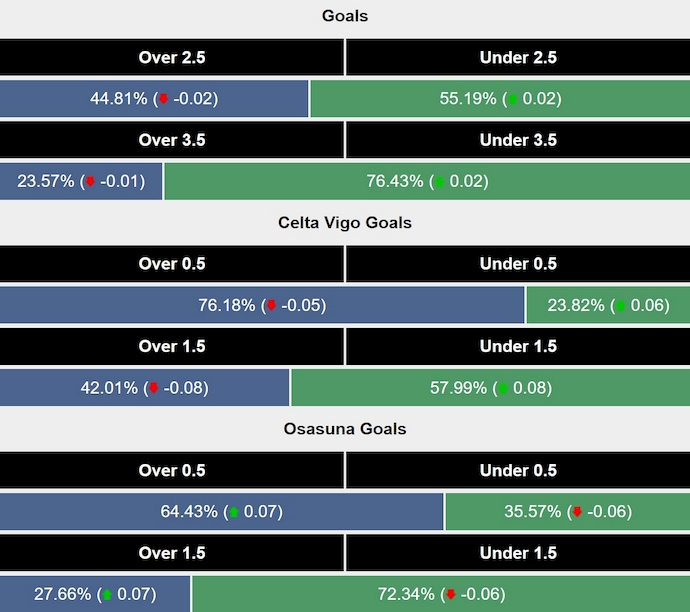Image resolution: width=690 pixels, height=612 pixels.
Task: Click the green 57.99% Celta Vigo bar
Action: [490, 388]
